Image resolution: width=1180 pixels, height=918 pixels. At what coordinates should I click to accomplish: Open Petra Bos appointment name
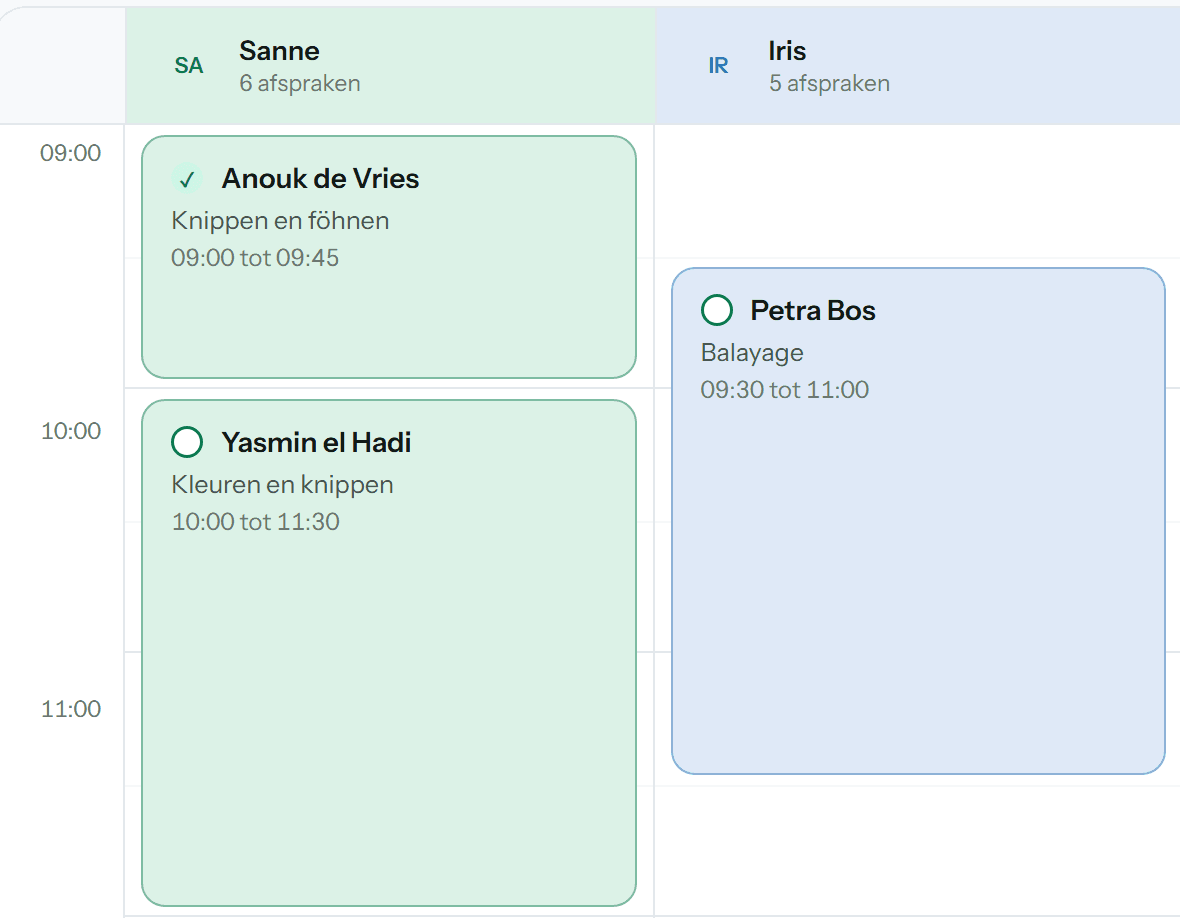click(x=813, y=311)
